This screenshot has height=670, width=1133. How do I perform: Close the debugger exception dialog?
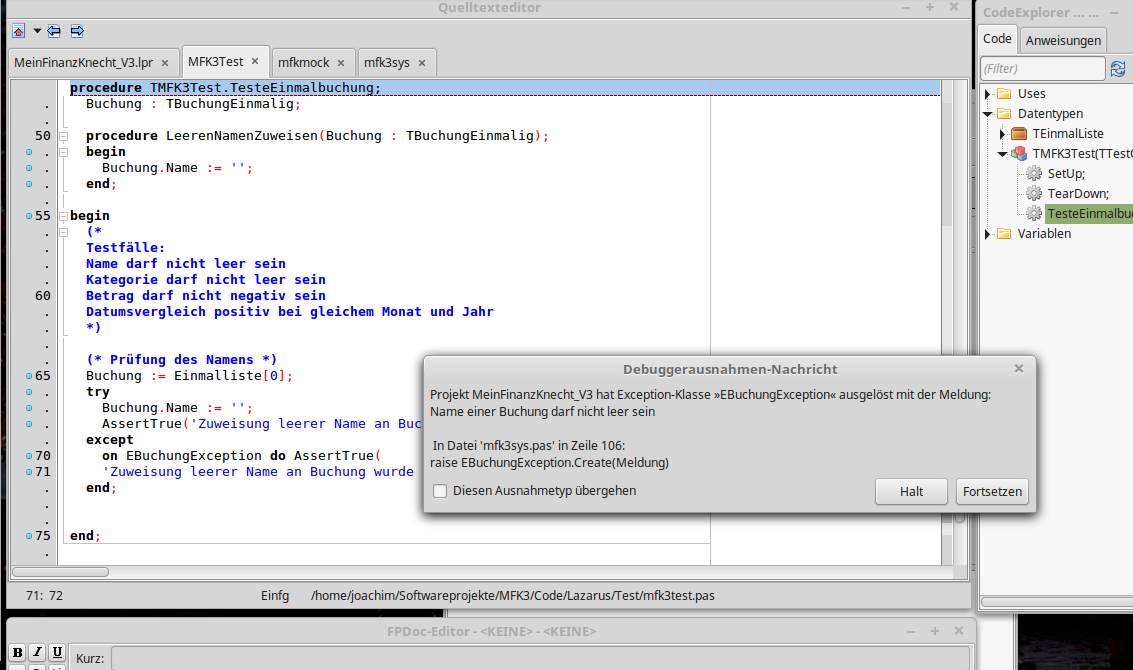coord(1019,368)
